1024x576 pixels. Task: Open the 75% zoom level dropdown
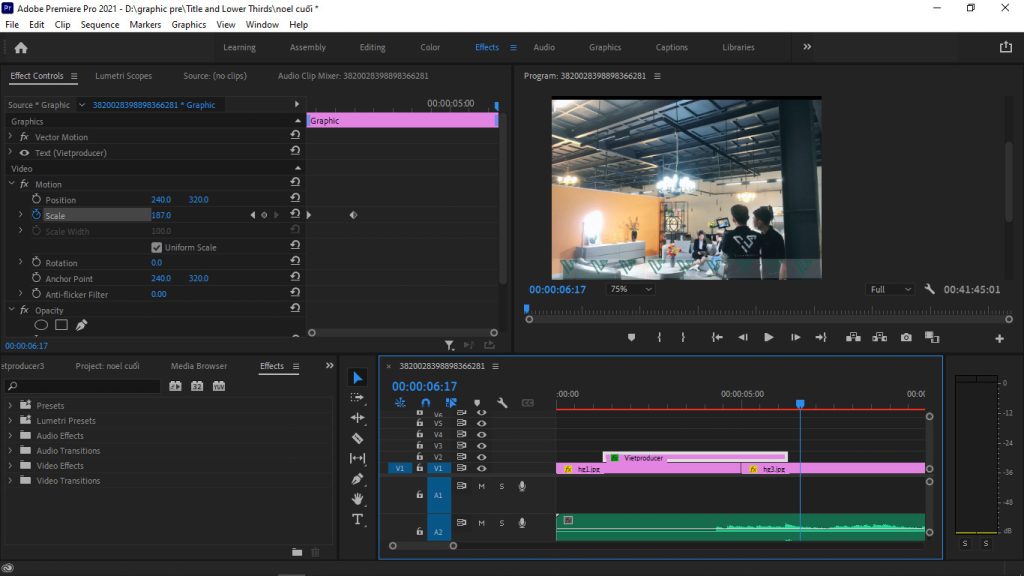point(630,289)
